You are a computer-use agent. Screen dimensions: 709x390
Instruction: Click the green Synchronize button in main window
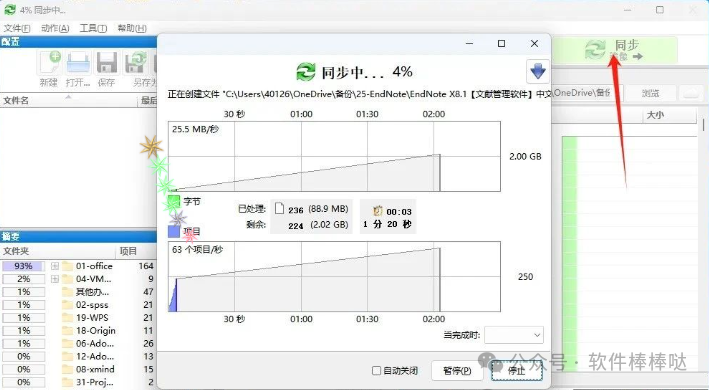[614, 50]
